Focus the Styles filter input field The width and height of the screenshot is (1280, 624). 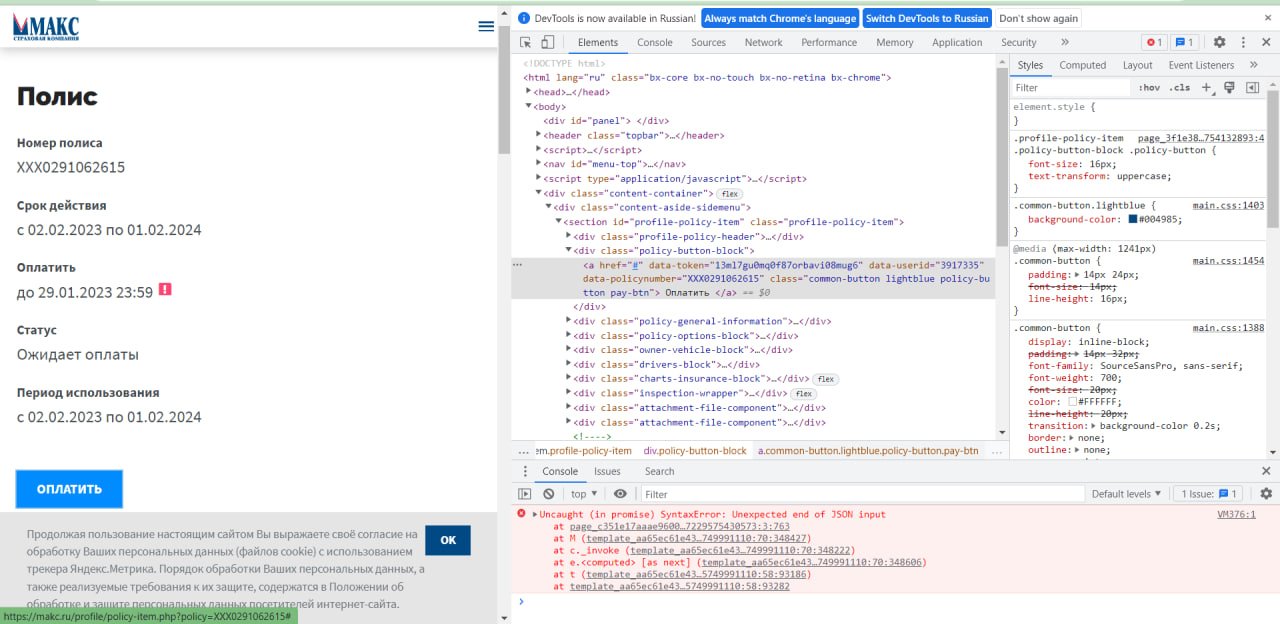tap(1070, 88)
